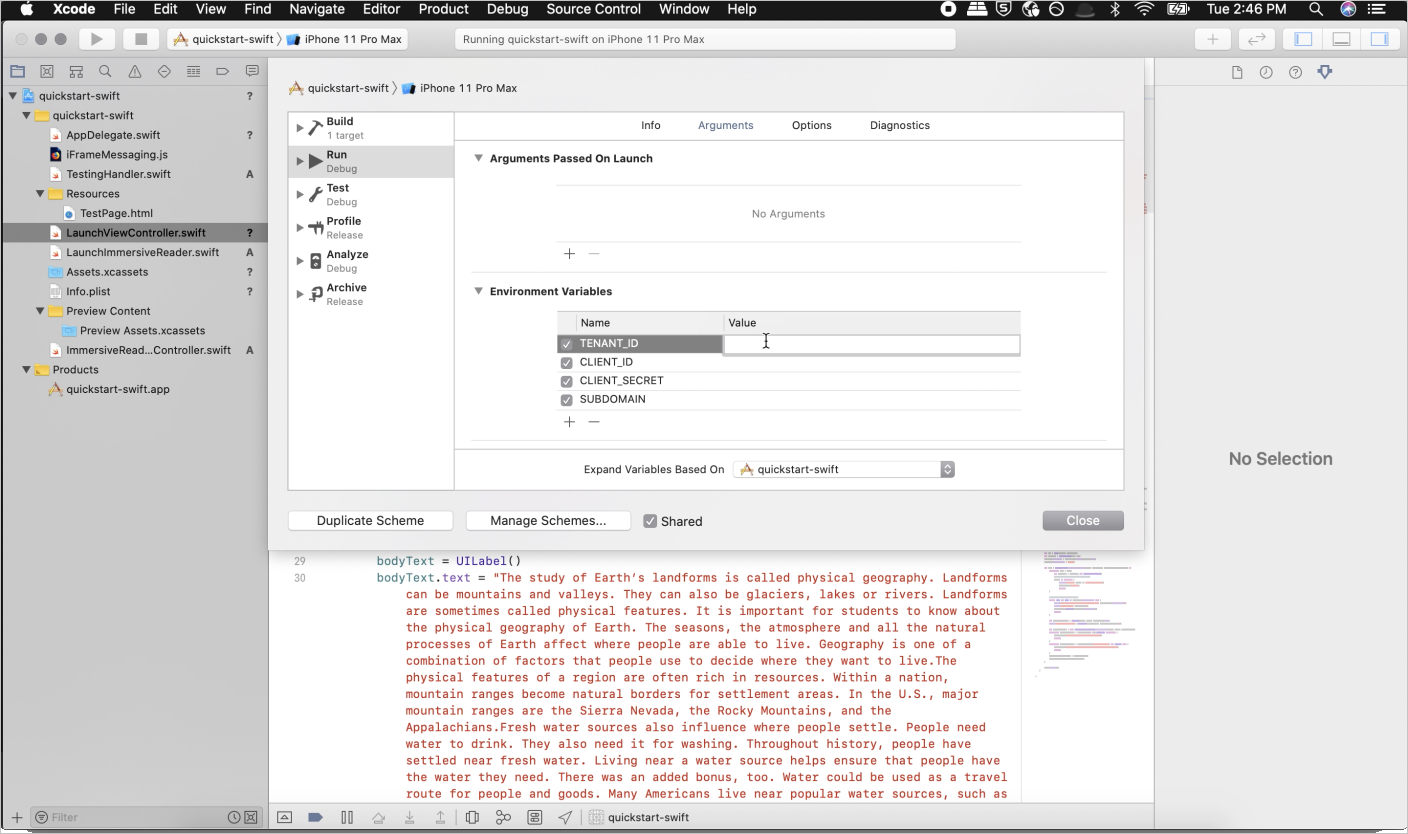This screenshot has height=834, width=1408.
Task: Open the Test navigator diamond icon
Action: 163,71
